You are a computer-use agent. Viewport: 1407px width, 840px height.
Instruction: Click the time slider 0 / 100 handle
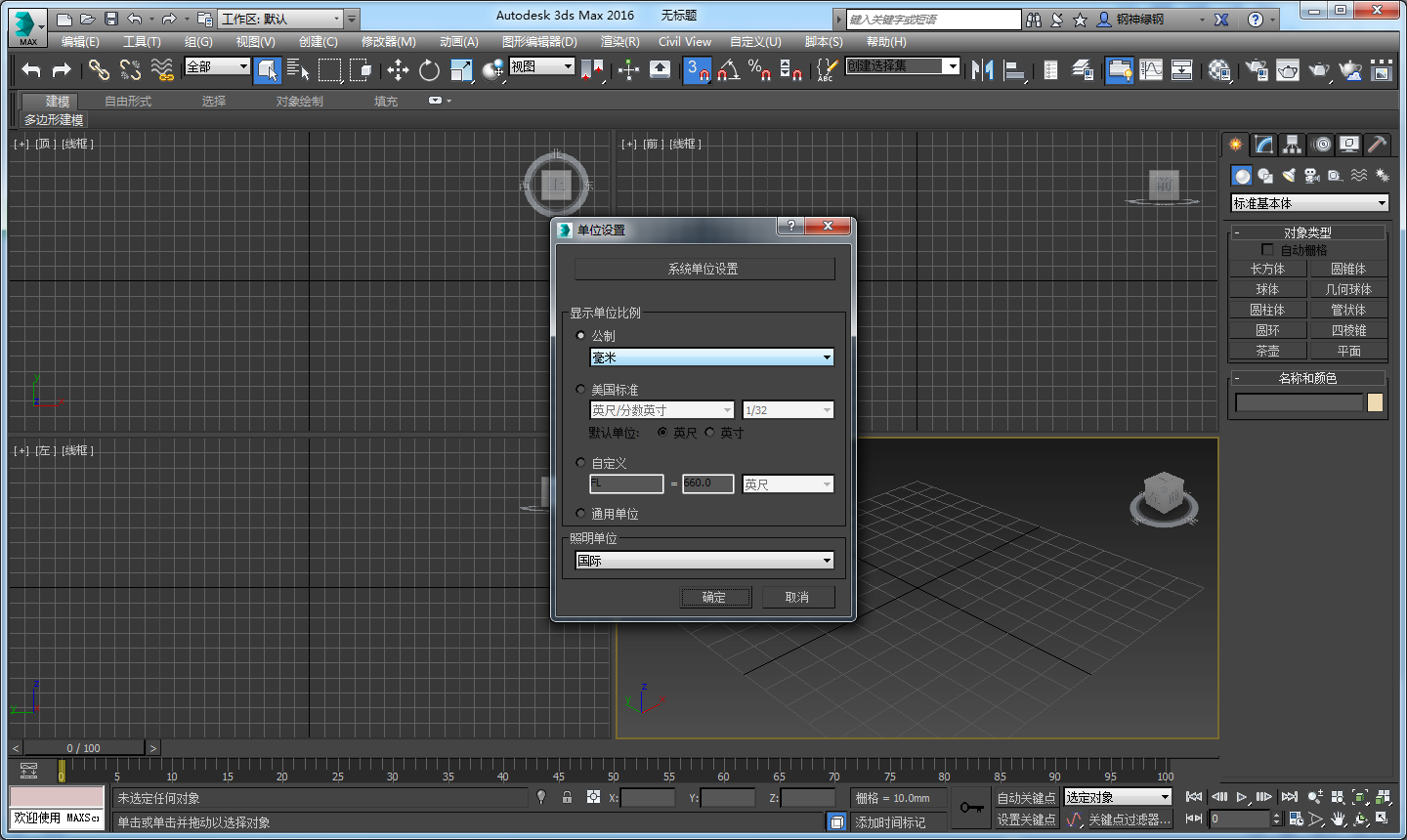click(84, 748)
